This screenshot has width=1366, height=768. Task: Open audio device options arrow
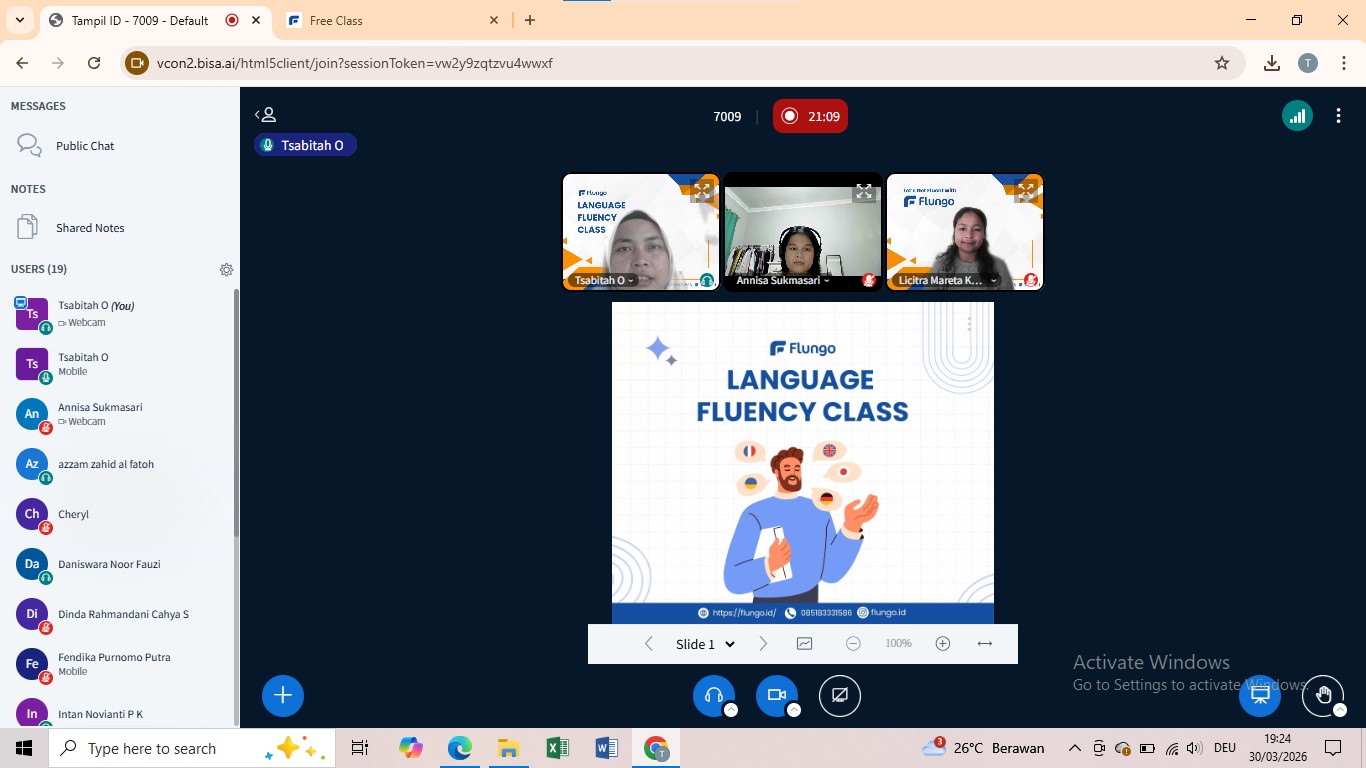click(731, 710)
